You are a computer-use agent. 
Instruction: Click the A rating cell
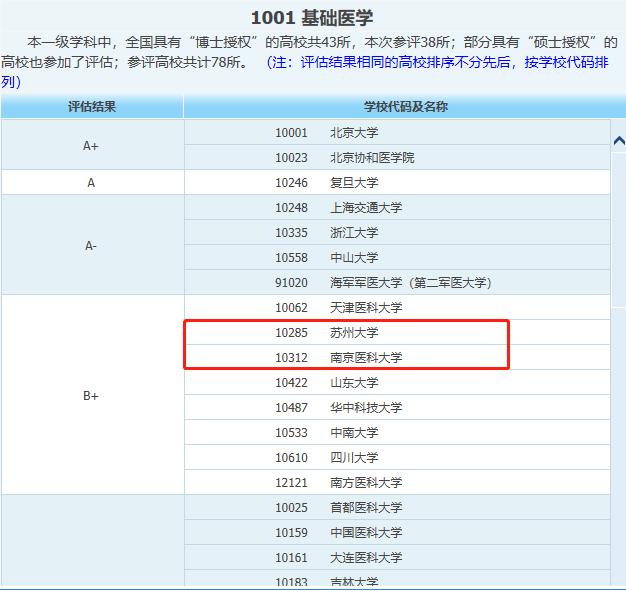tap(92, 182)
